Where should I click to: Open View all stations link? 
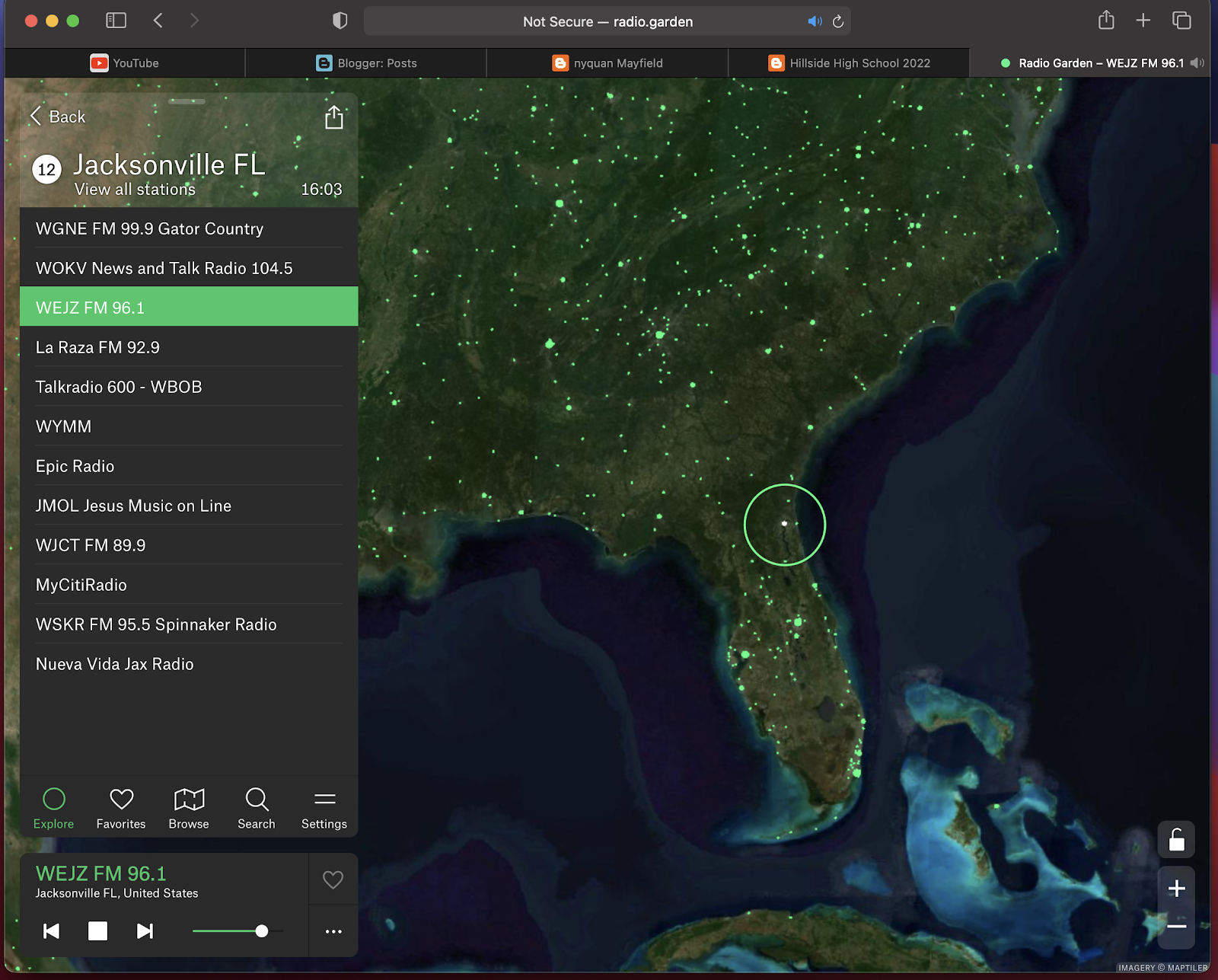[135, 190]
